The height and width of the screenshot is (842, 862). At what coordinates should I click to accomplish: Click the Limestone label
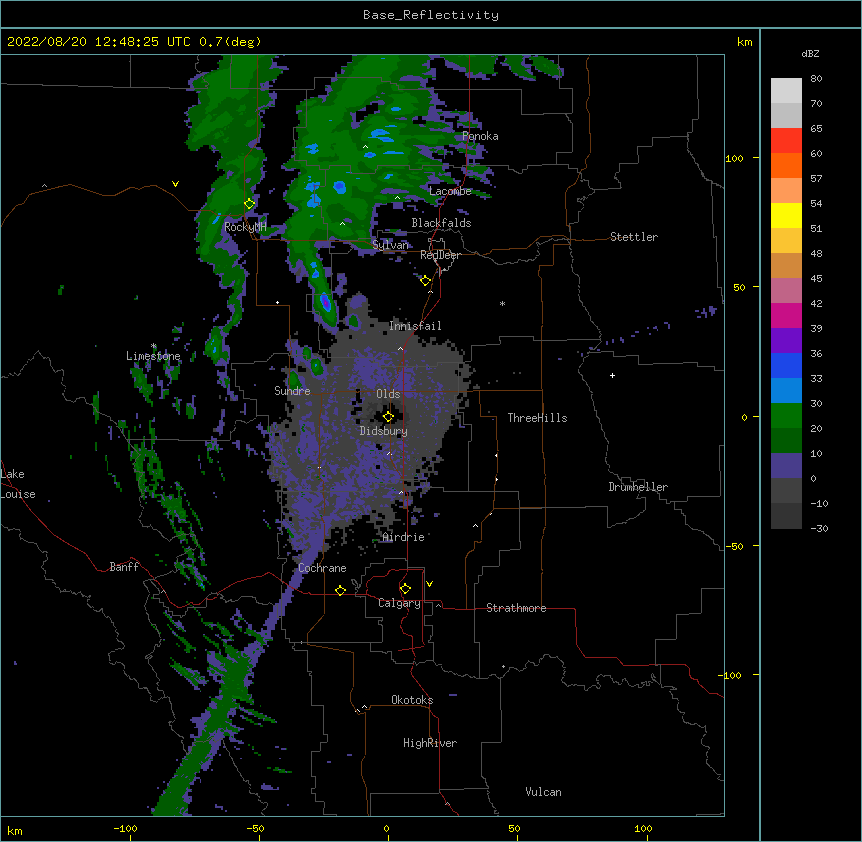coord(153,356)
